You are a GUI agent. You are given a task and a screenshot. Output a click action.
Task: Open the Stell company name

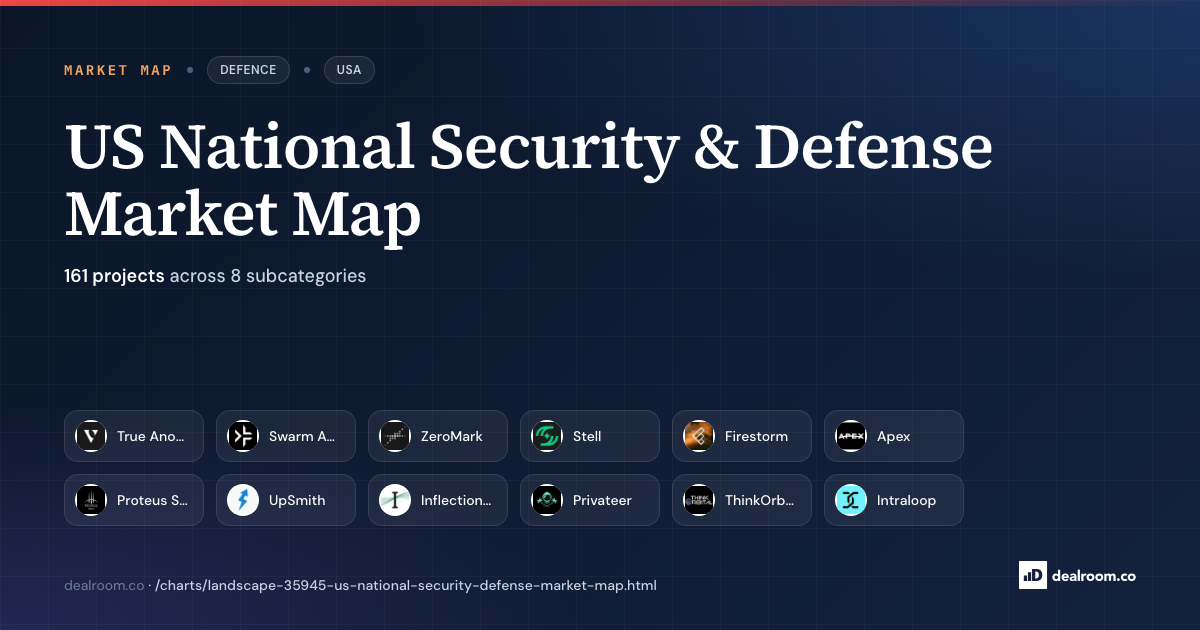point(587,436)
